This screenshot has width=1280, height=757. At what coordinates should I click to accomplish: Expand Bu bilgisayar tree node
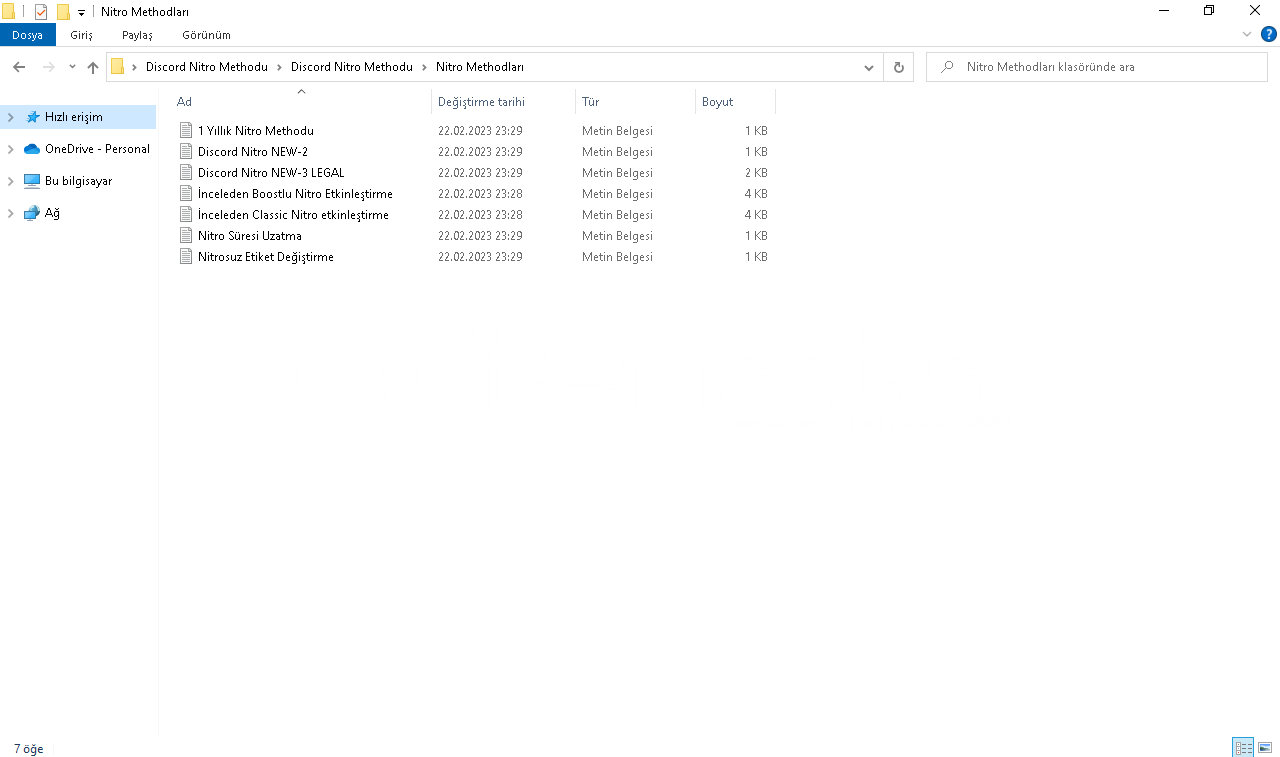(11, 181)
